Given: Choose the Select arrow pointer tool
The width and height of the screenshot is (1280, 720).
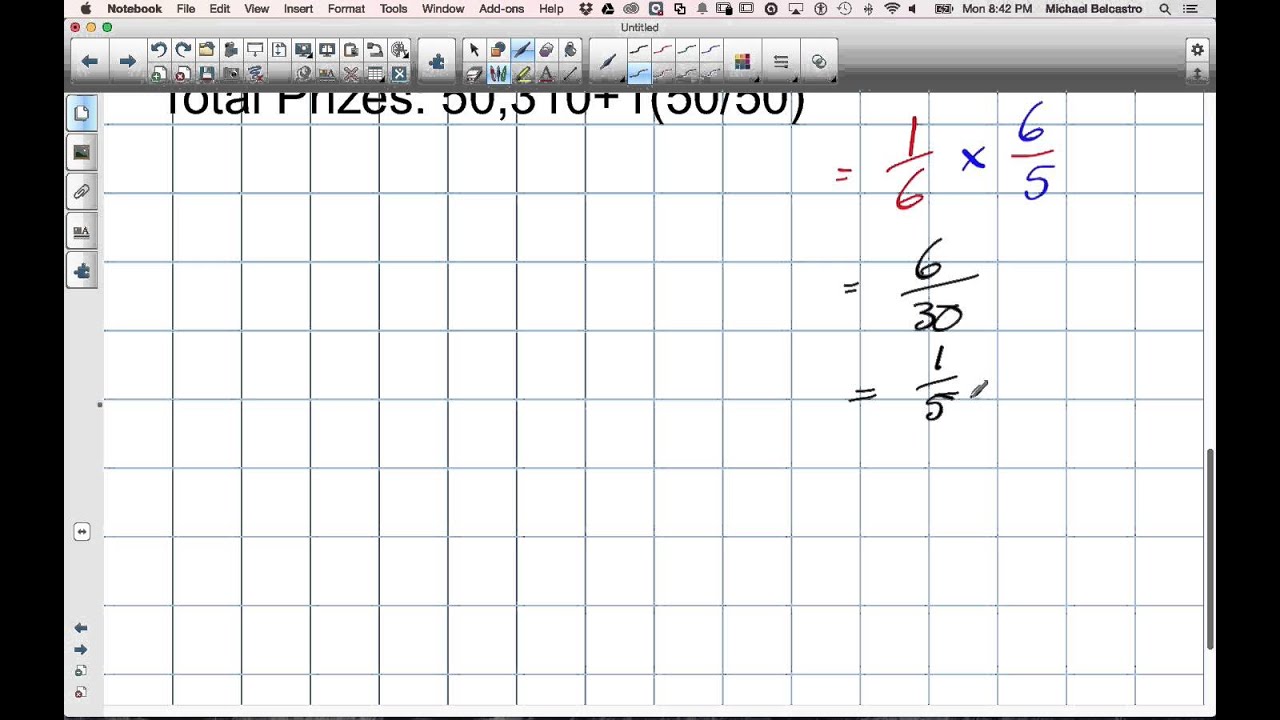Looking at the screenshot, I should click(474, 50).
